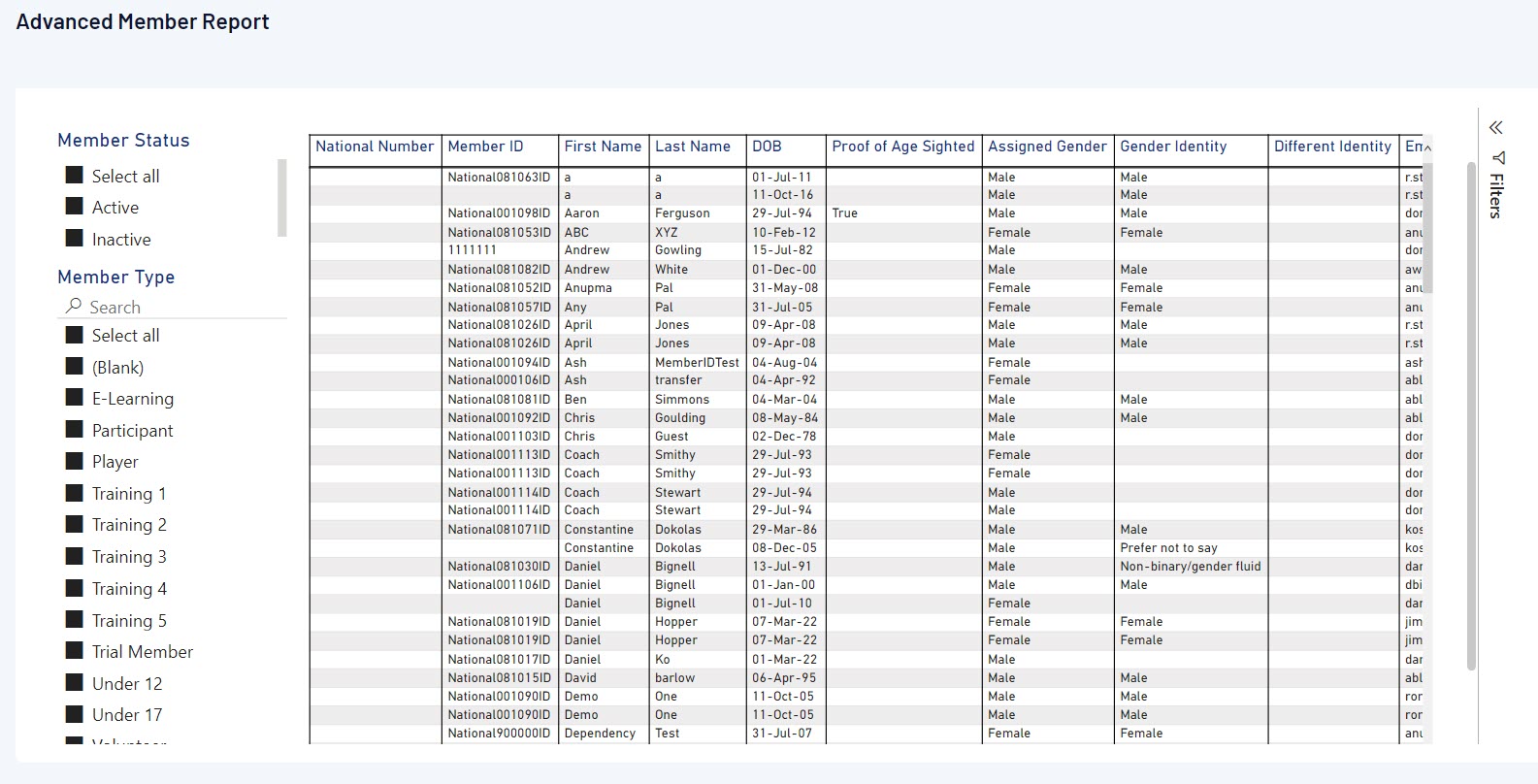Screen dimensions: 1538x784
Task: Tick the Player member type checkbox
Action: (x=75, y=461)
